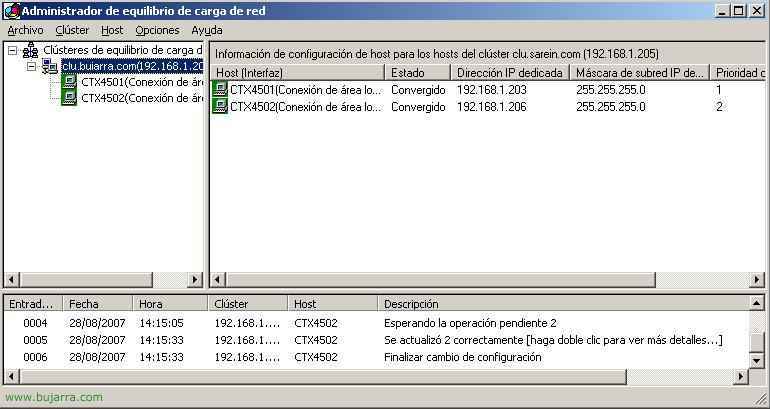The width and height of the screenshot is (770, 409).
Task: Click the window resize grip corner
Action: point(761,399)
